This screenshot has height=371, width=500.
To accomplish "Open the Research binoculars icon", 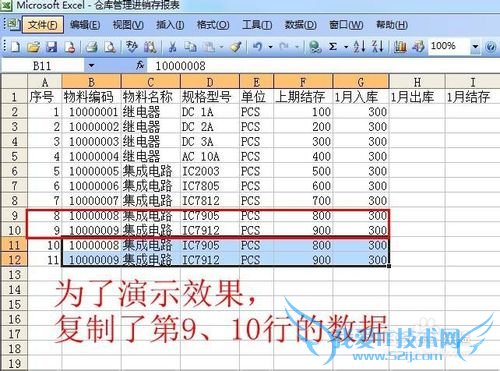I will click(x=150, y=47).
